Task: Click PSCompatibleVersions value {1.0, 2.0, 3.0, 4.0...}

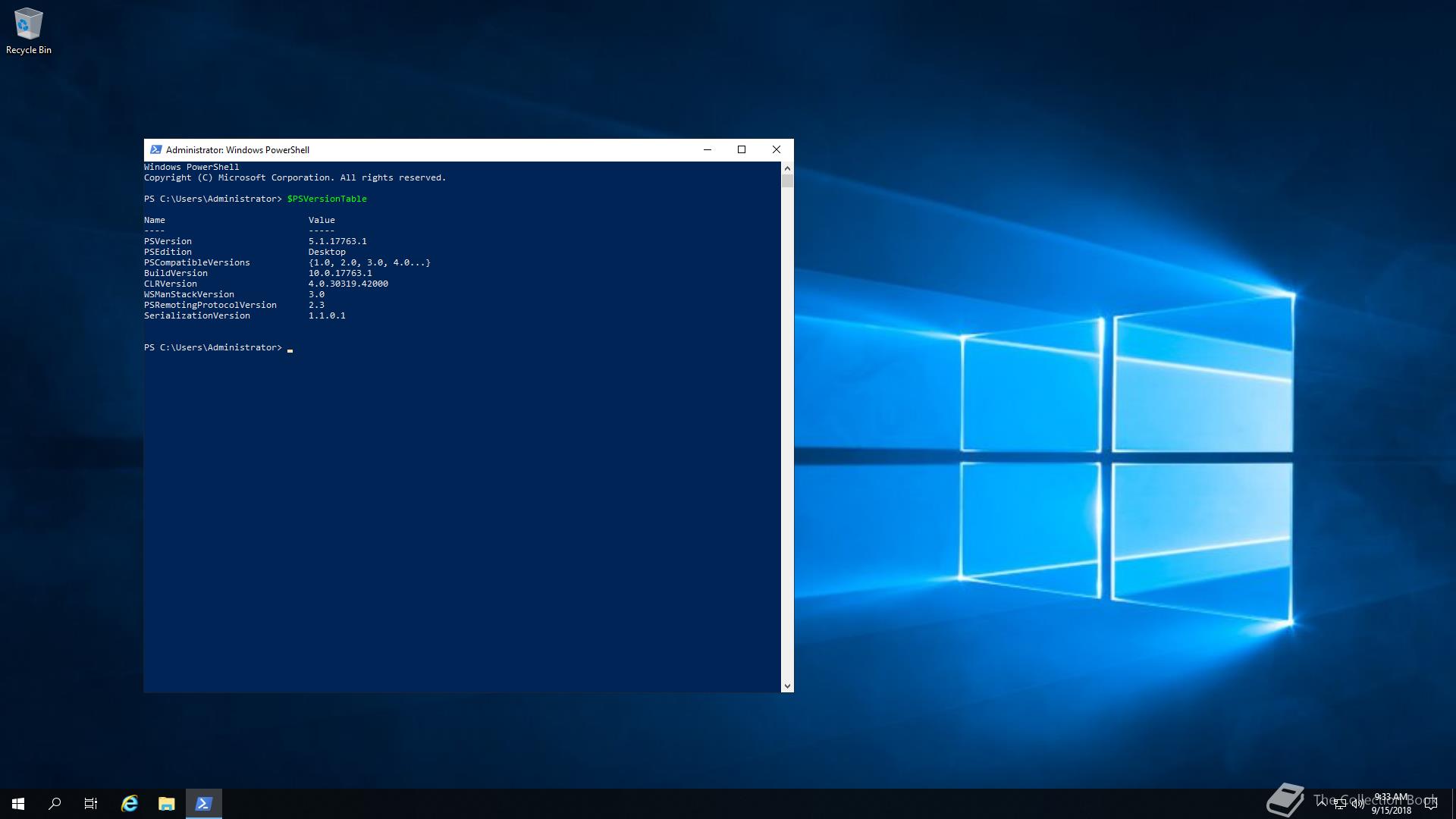Action: pyautogui.click(x=369, y=262)
